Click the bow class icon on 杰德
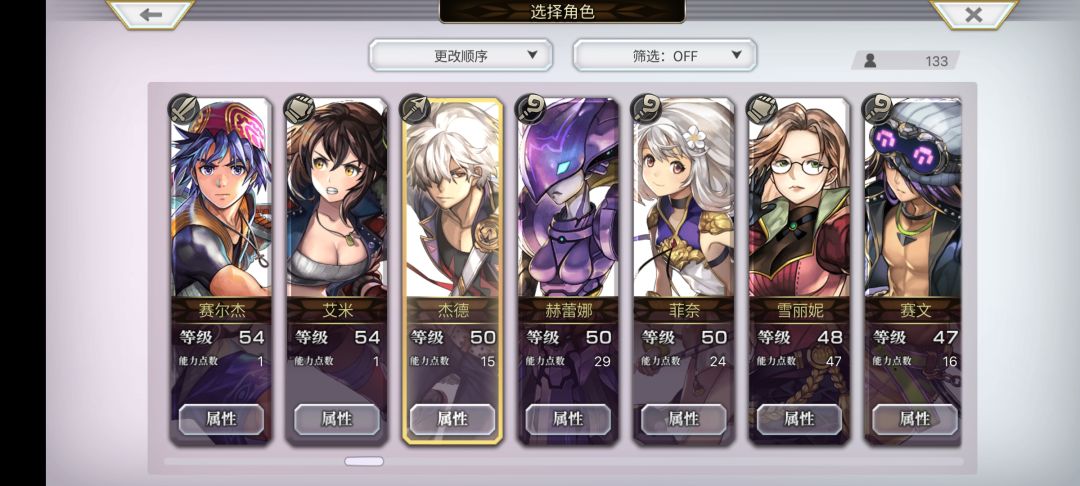Screen dimensions: 1080x486 tap(415, 109)
